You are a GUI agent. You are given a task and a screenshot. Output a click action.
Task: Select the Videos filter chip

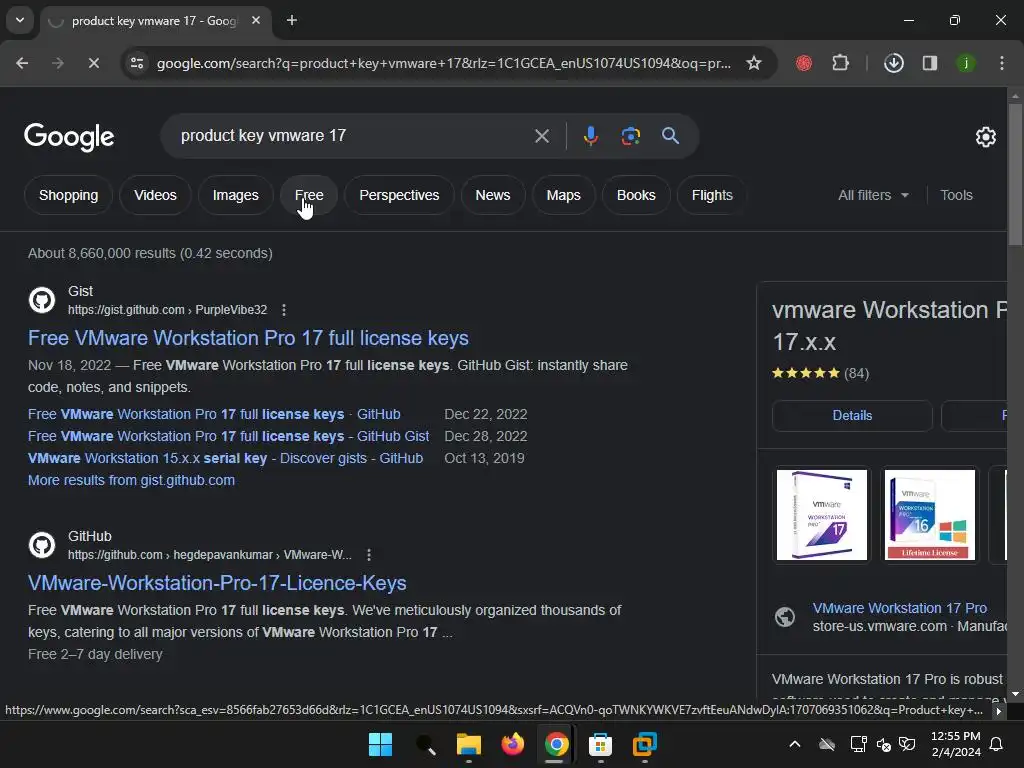pyautogui.click(x=155, y=195)
